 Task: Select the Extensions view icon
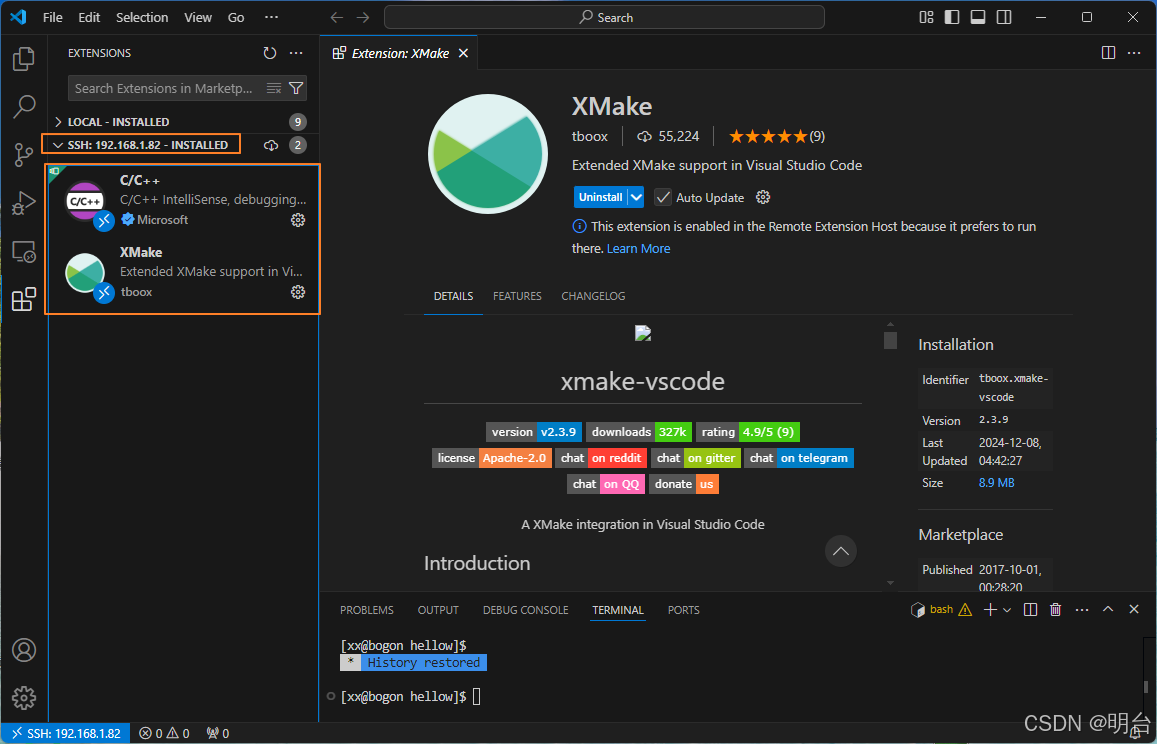click(x=24, y=299)
